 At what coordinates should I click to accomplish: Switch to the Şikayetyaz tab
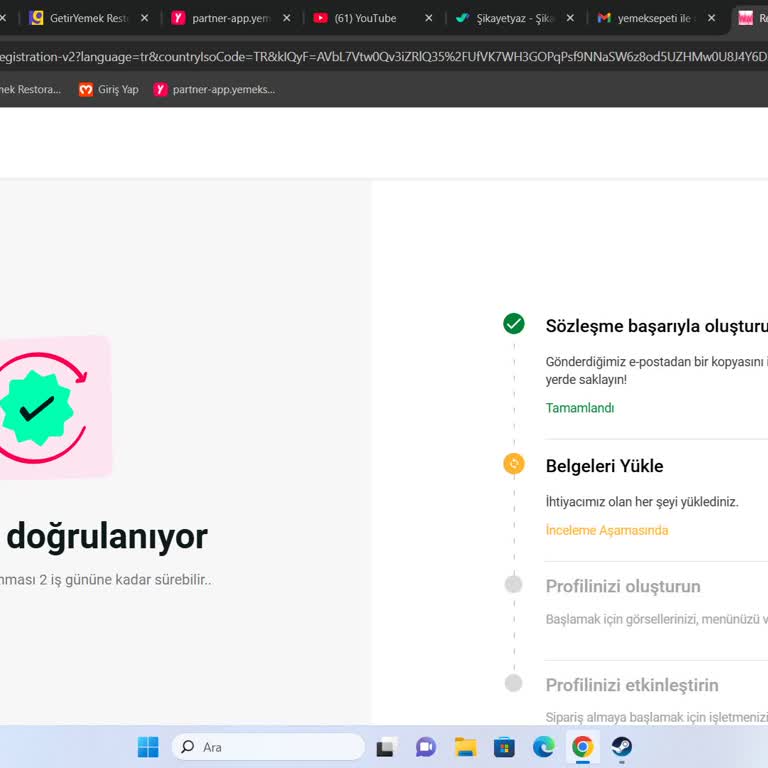pos(514,18)
